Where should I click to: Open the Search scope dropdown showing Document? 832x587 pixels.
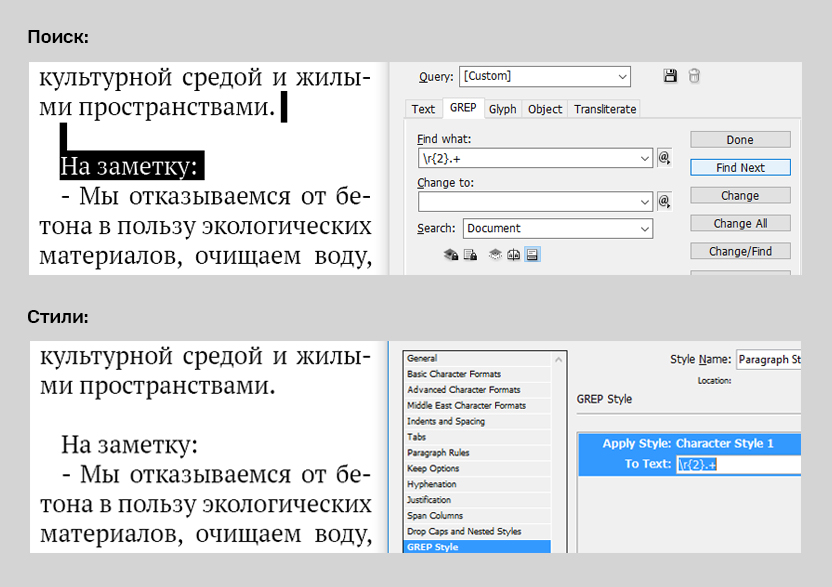558,229
